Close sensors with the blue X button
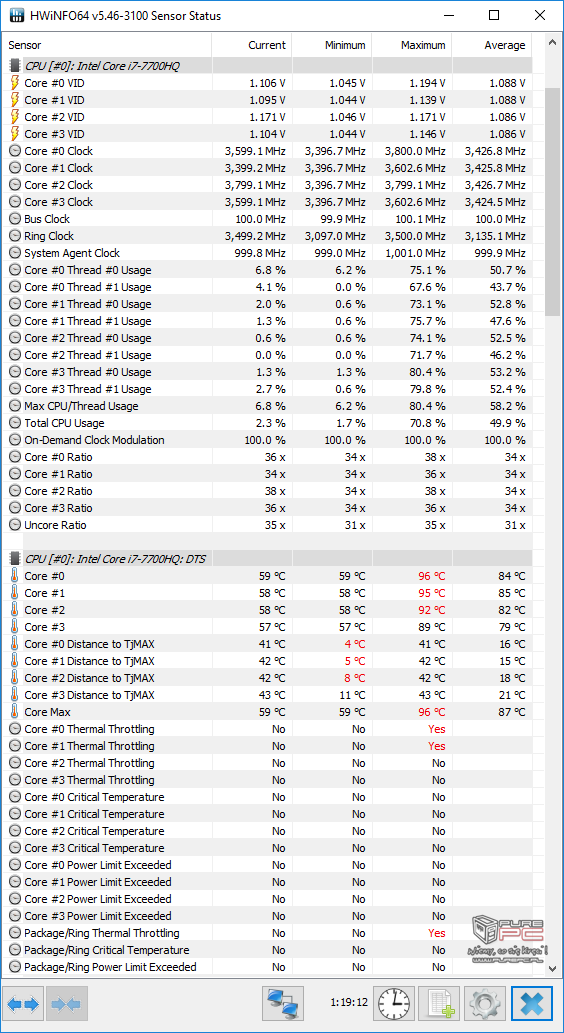564x1033 pixels. pos(532,1004)
